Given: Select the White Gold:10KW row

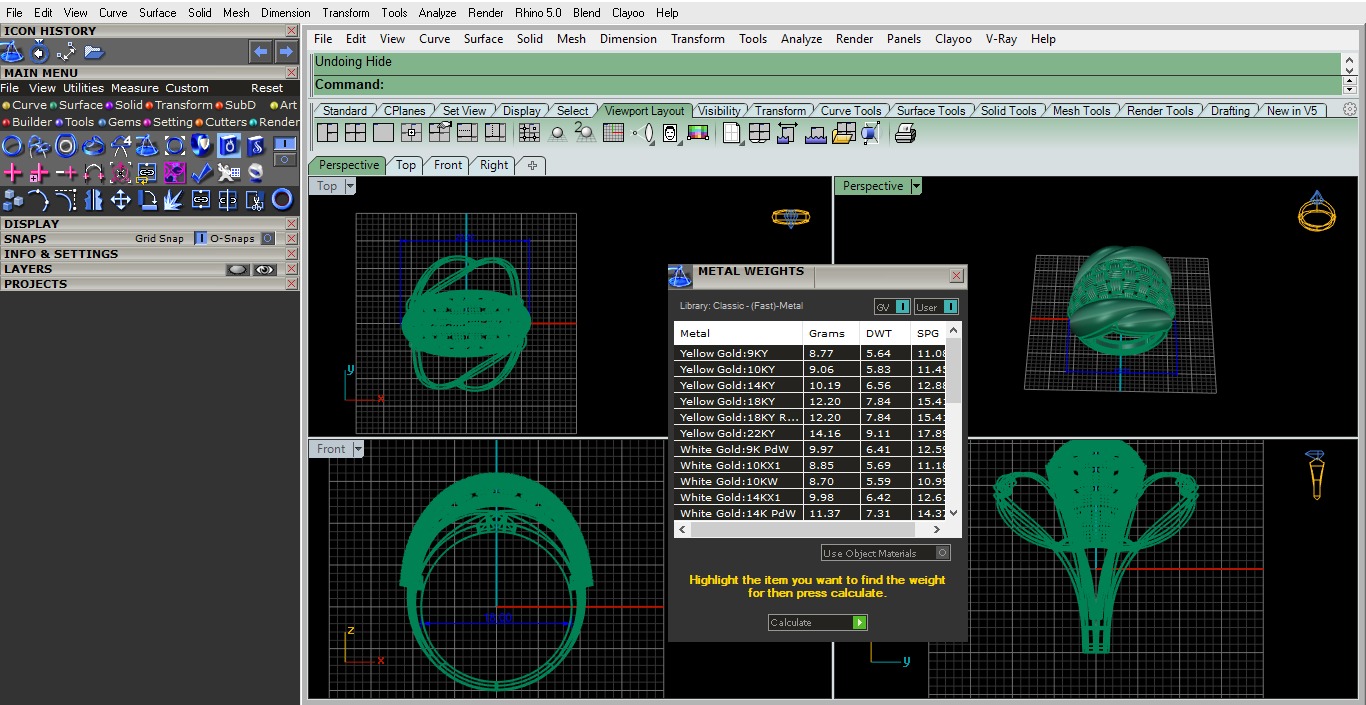Looking at the screenshot, I should (810, 481).
